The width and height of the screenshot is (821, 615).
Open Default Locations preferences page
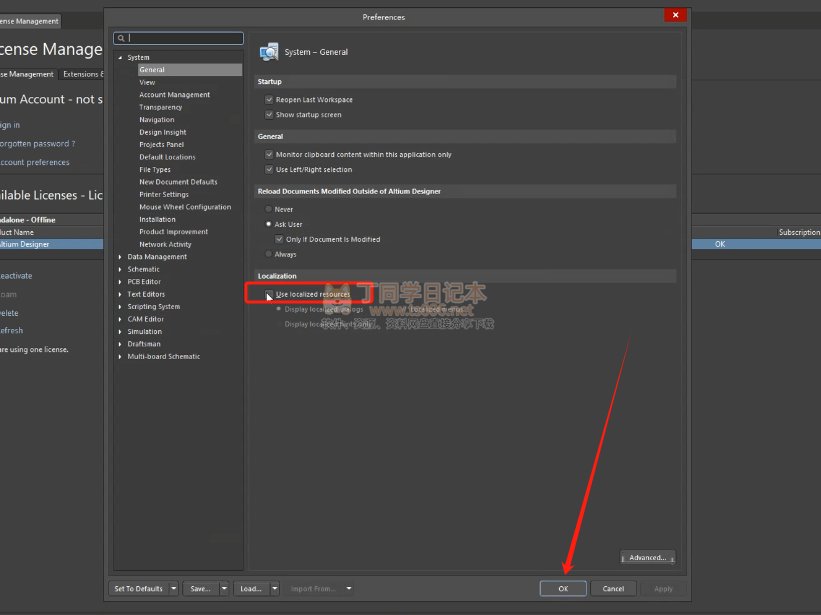pyautogui.click(x=167, y=157)
